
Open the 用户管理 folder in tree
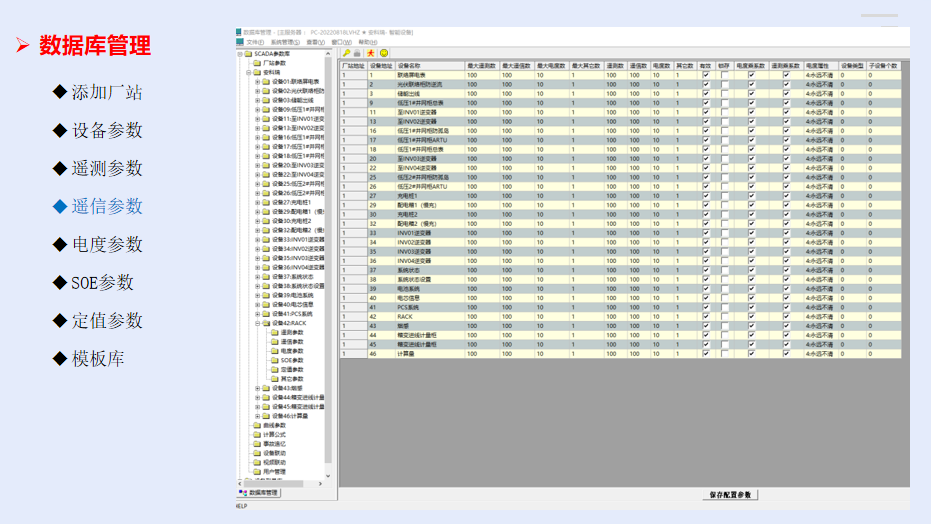pyautogui.click(x=274, y=471)
